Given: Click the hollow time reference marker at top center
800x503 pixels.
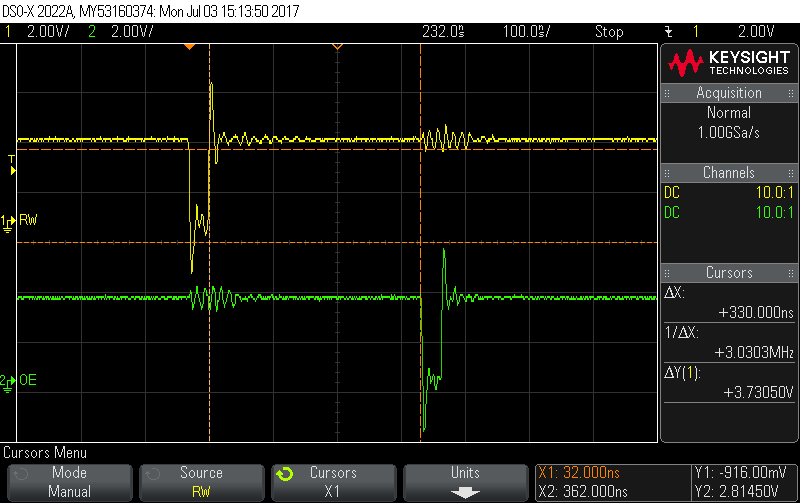Looking at the screenshot, I should [337, 47].
